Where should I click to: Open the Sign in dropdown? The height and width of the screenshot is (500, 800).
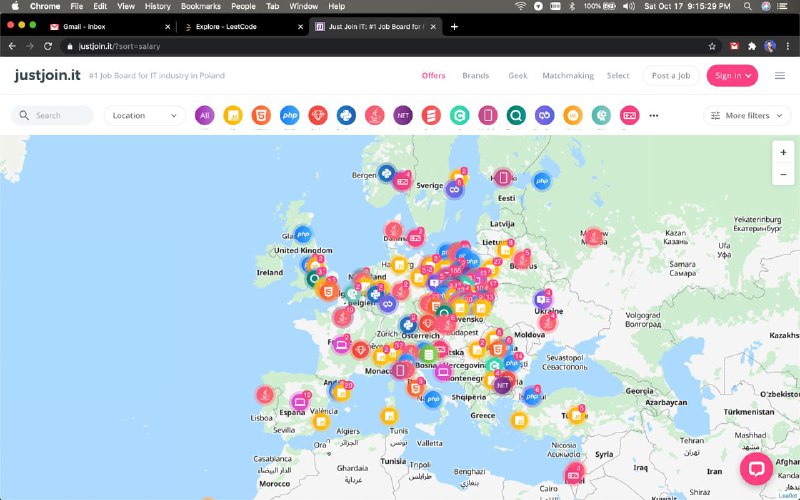(x=732, y=76)
